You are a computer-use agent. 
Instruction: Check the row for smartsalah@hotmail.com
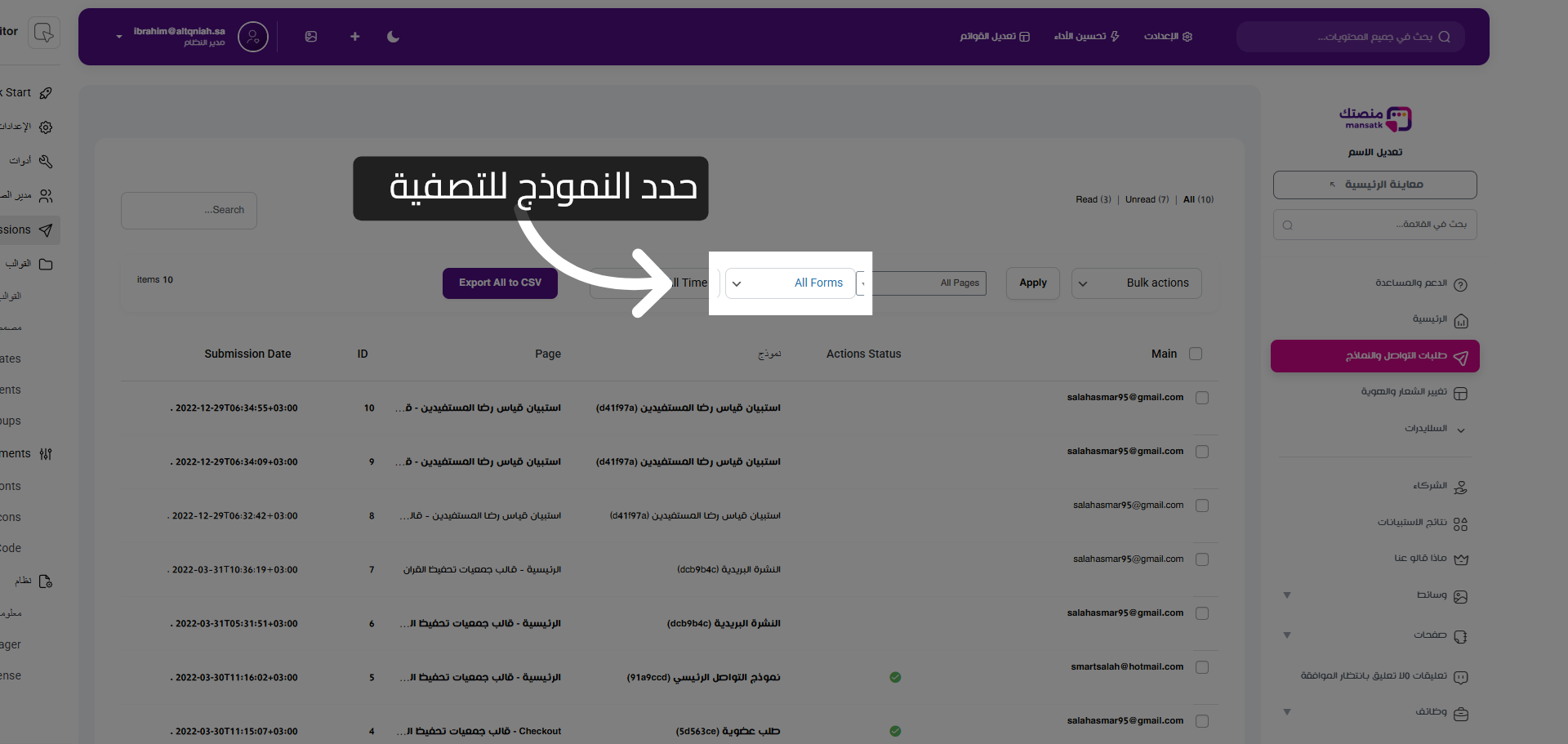point(1202,666)
